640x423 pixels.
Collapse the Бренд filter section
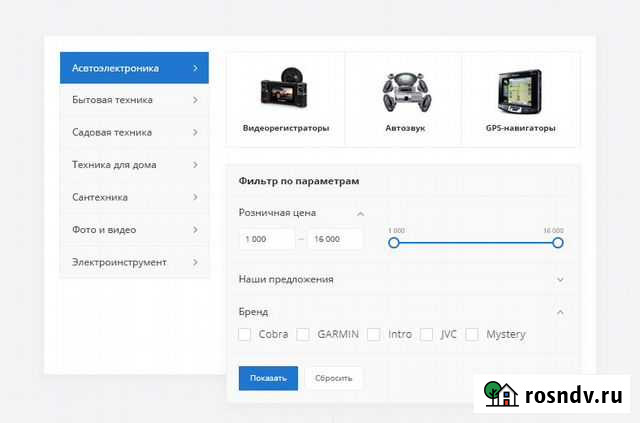click(x=559, y=312)
